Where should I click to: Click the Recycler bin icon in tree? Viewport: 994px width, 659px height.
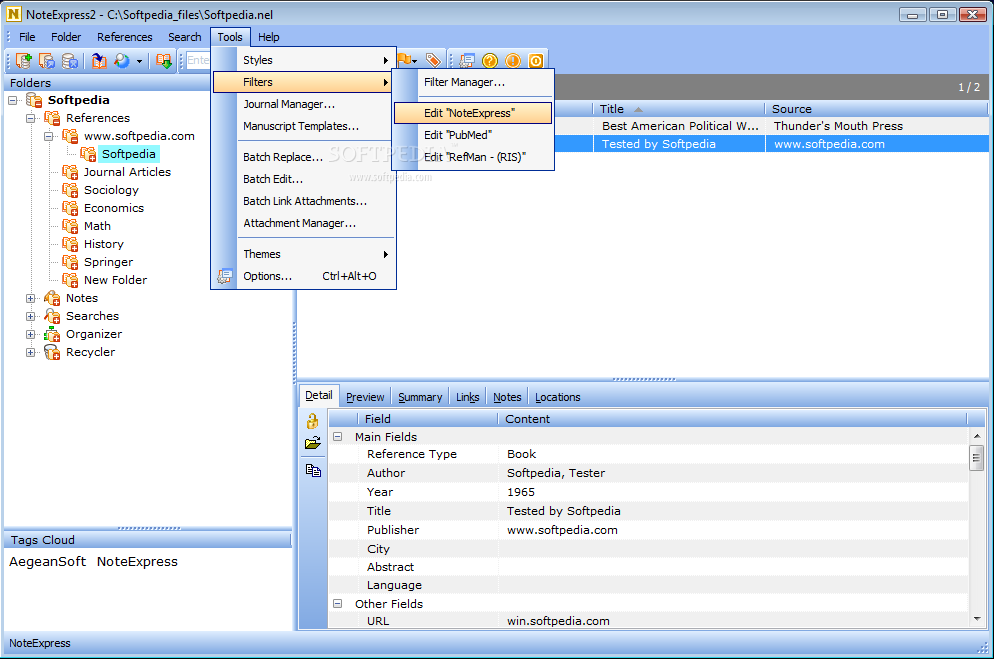52,352
